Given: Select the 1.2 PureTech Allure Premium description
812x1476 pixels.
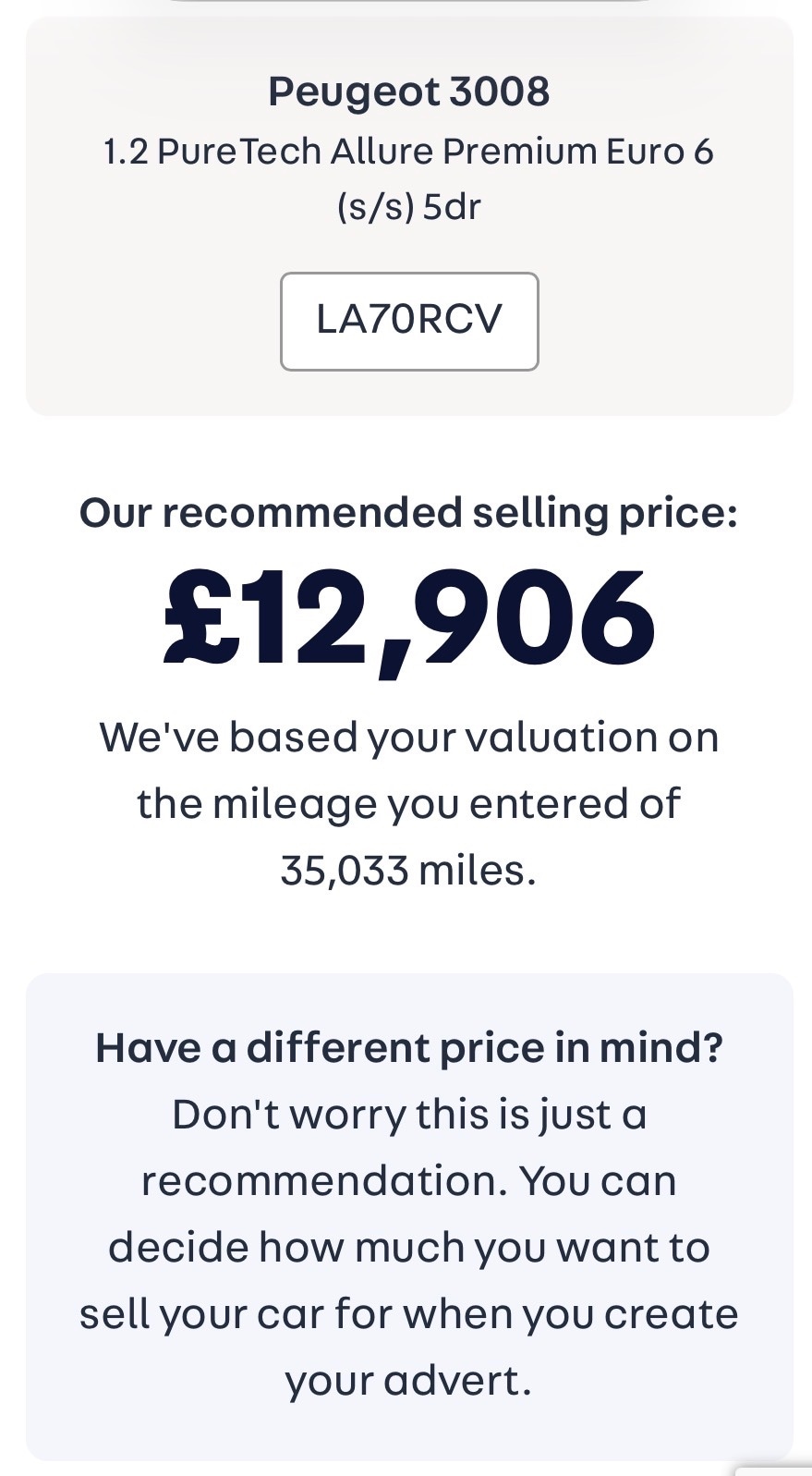Looking at the screenshot, I should pyautogui.click(x=408, y=151).
